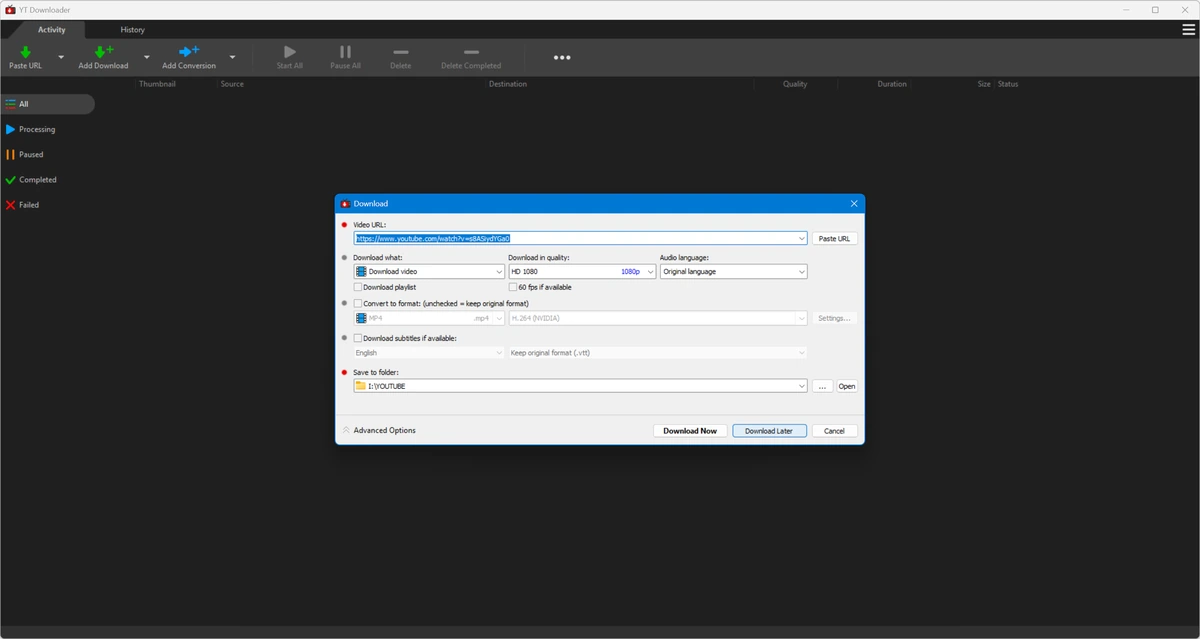The width and height of the screenshot is (1200, 639).
Task: Expand the Save to folder dropdown arrow
Action: click(x=802, y=386)
